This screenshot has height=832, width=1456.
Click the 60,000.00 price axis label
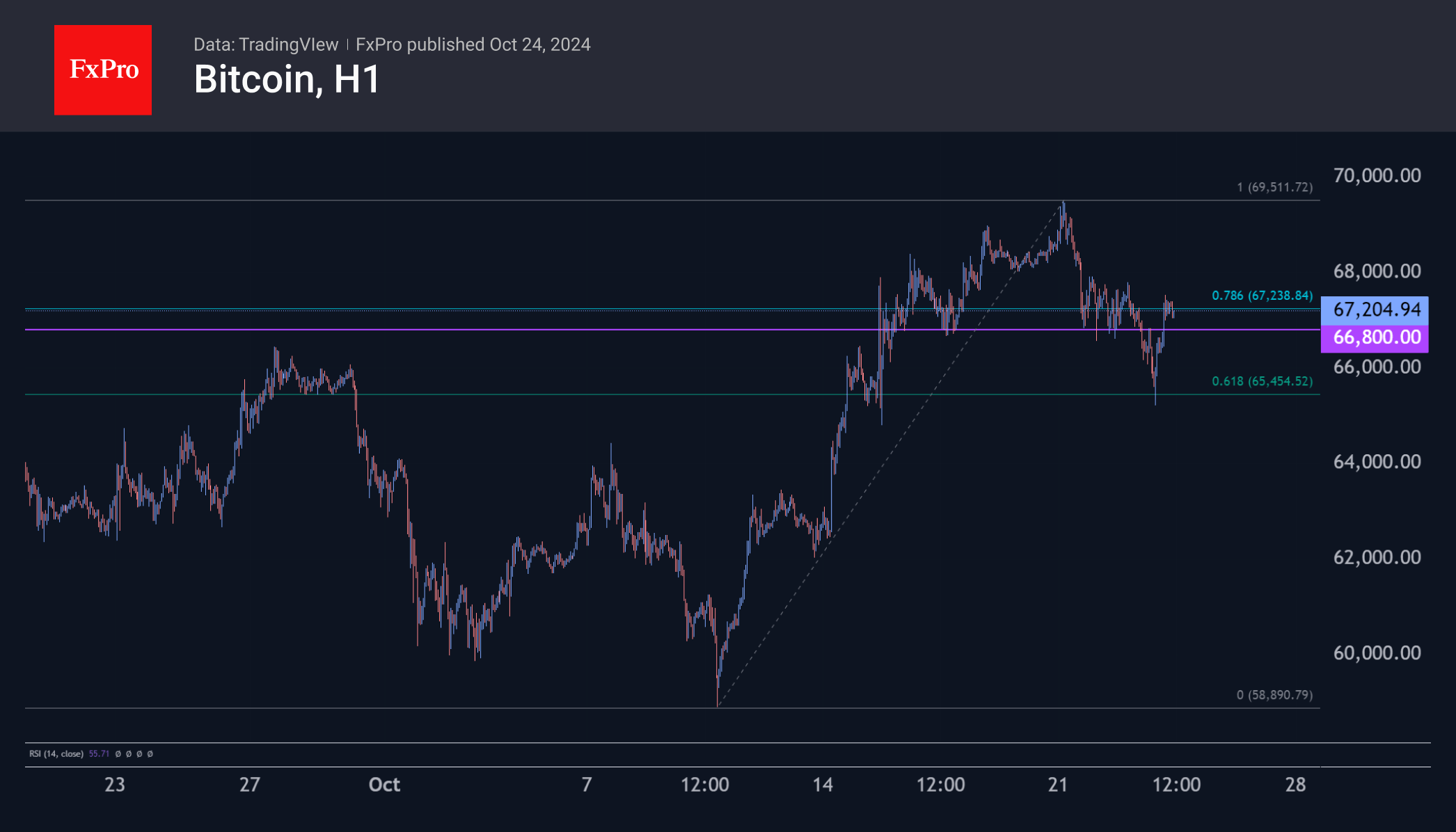pos(1377,653)
